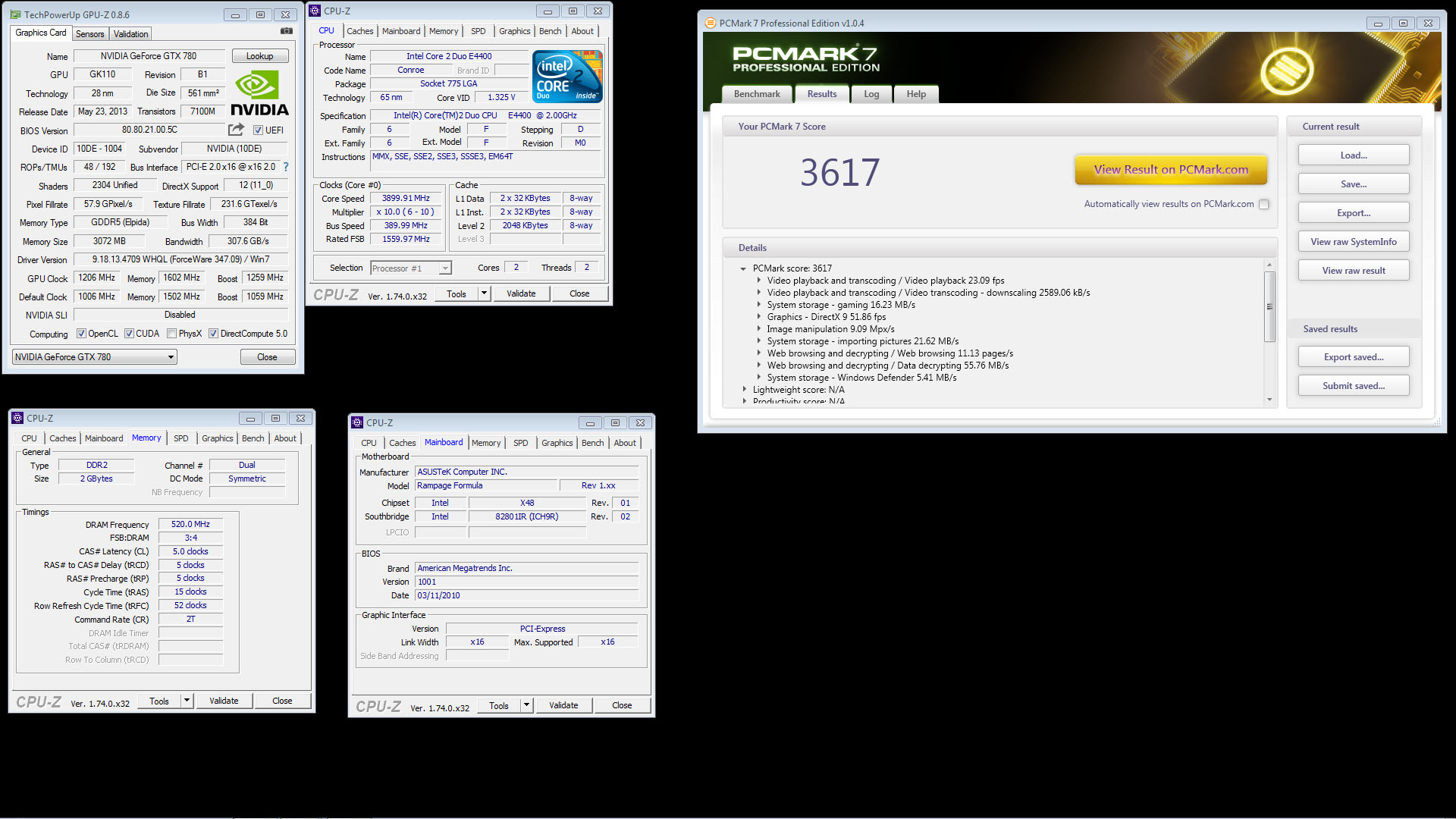Expand the System storage - gaming item
Viewport: 1456px width, 819px height.
pyautogui.click(x=758, y=305)
